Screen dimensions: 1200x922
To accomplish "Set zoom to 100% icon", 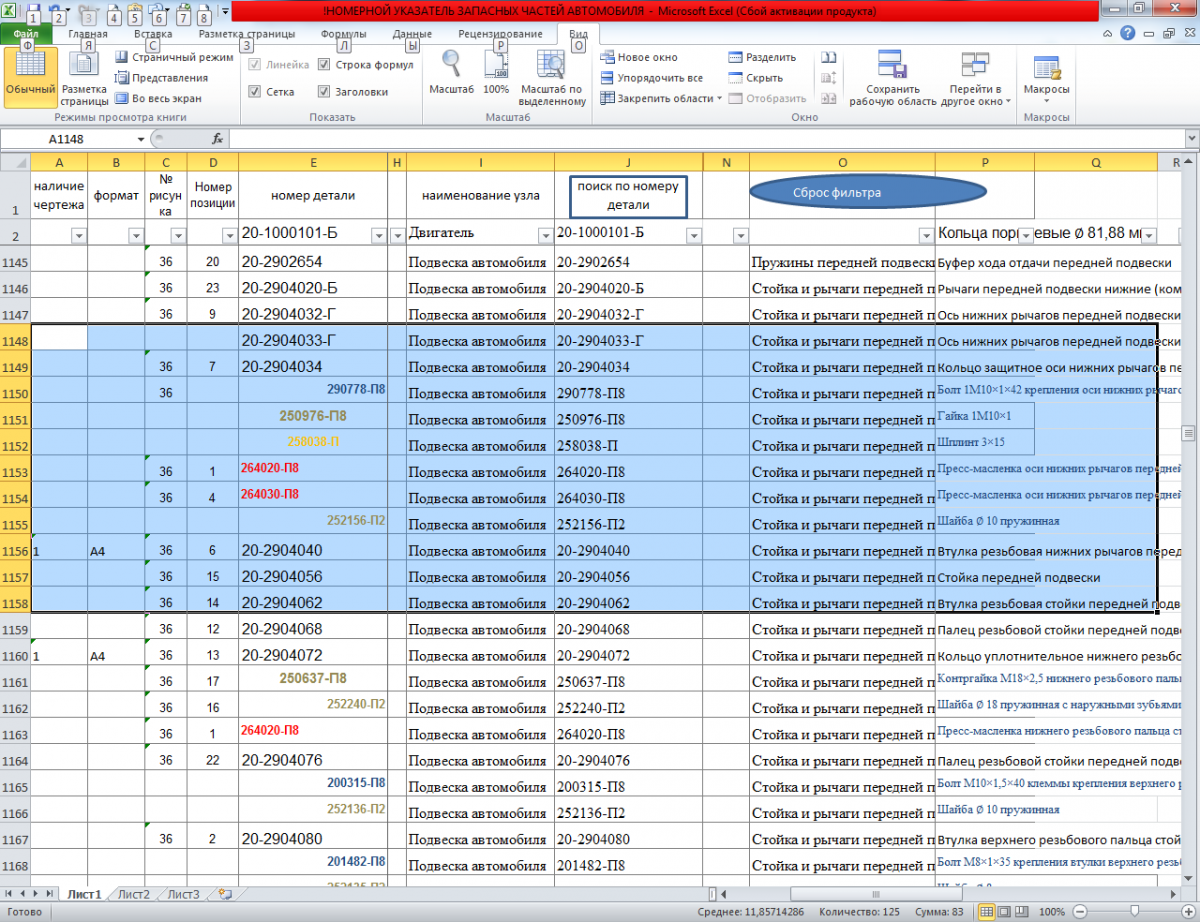I will 496,73.
